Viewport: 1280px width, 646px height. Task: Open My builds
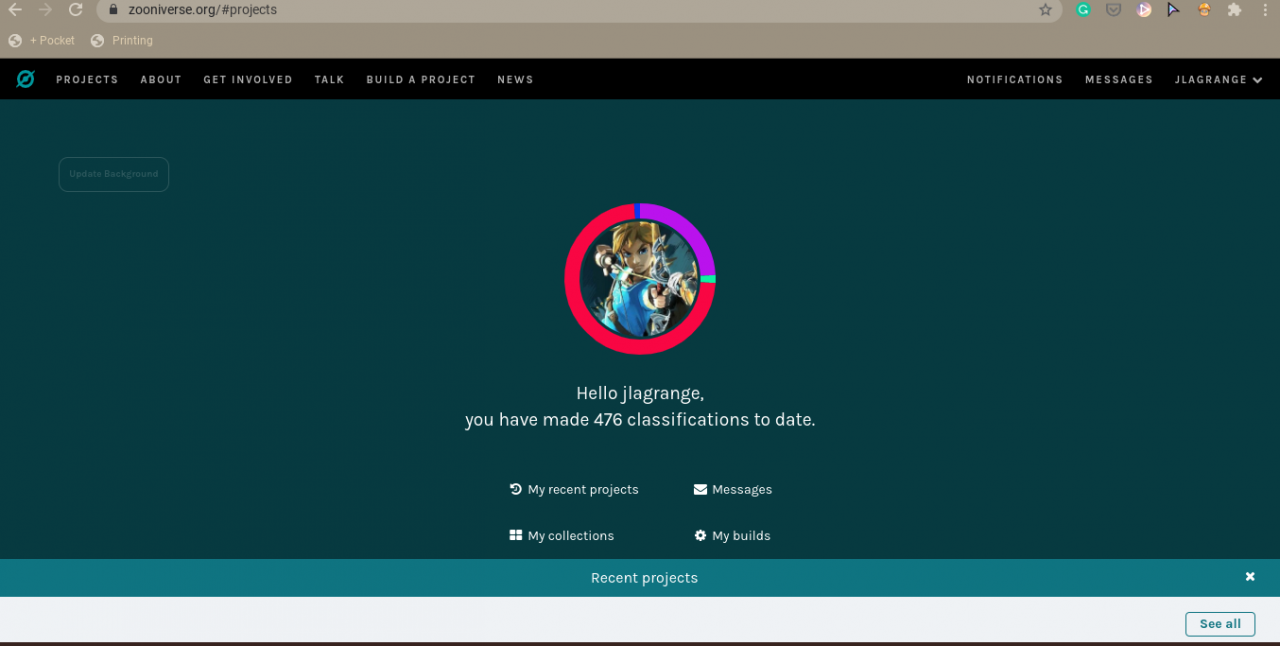point(733,535)
